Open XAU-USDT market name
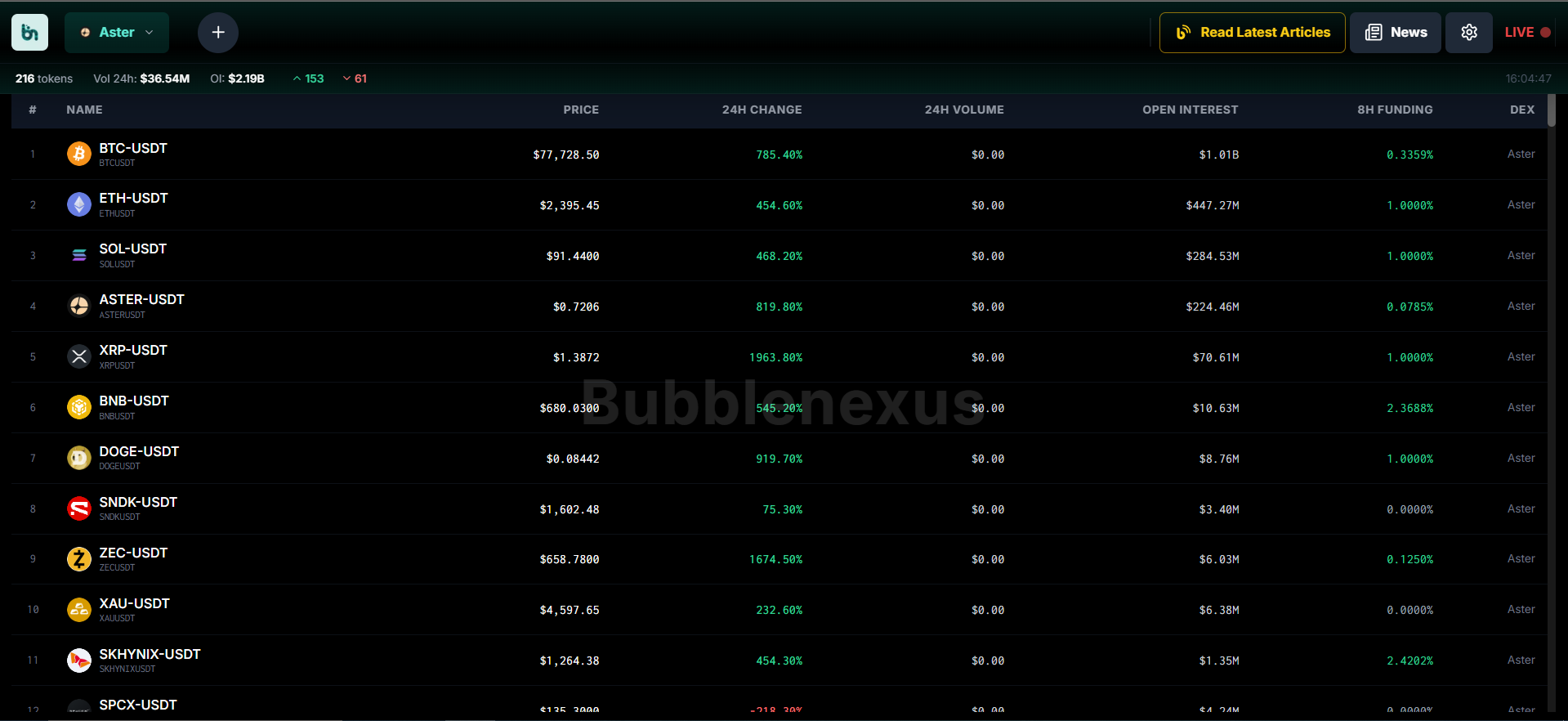 (x=134, y=604)
